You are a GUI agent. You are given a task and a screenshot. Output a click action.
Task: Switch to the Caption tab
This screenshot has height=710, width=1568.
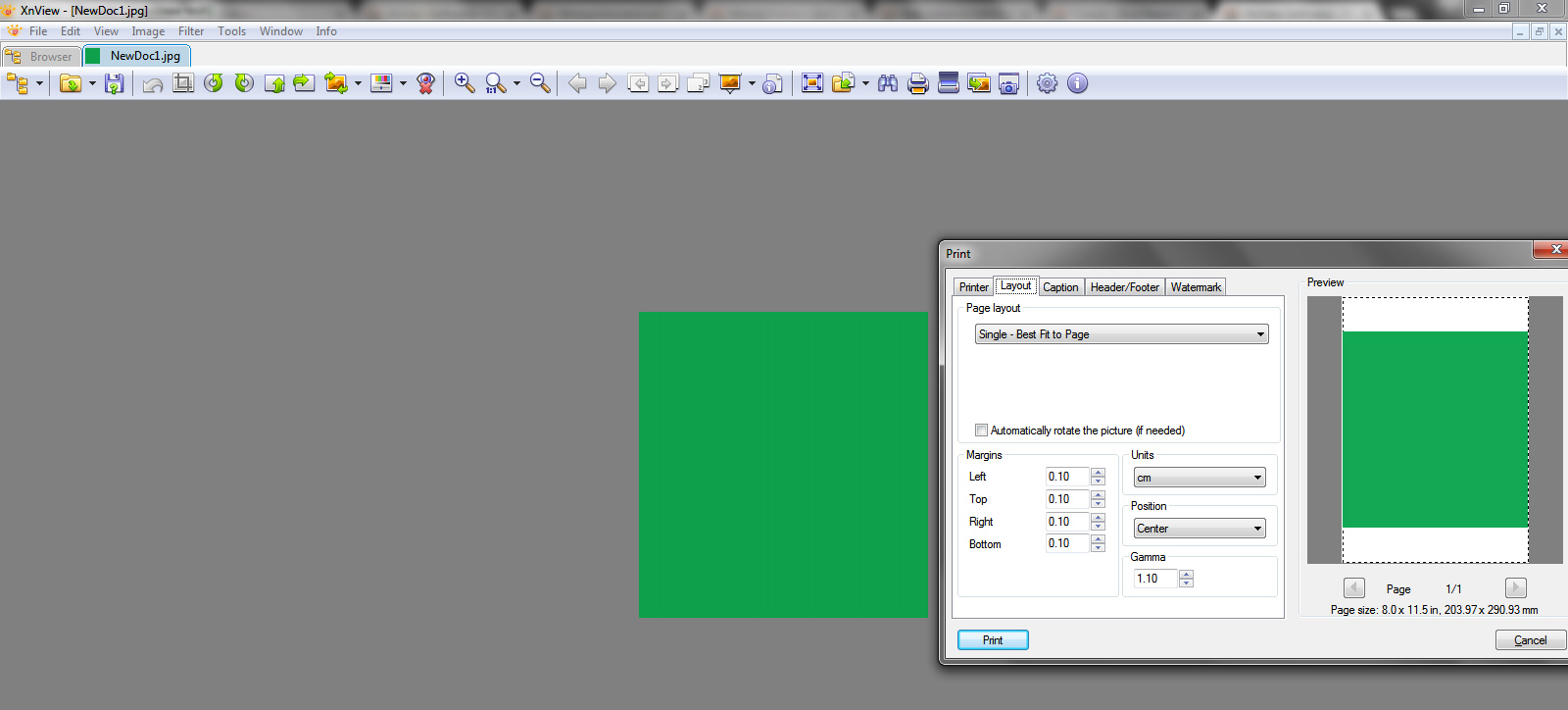(1060, 287)
